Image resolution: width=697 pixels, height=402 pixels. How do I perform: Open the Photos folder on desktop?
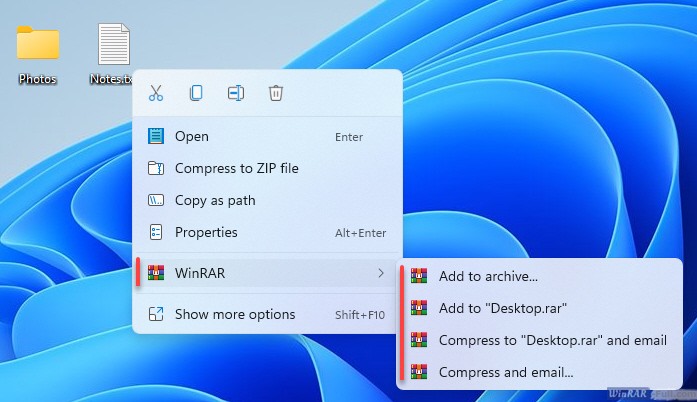pyautogui.click(x=38, y=45)
